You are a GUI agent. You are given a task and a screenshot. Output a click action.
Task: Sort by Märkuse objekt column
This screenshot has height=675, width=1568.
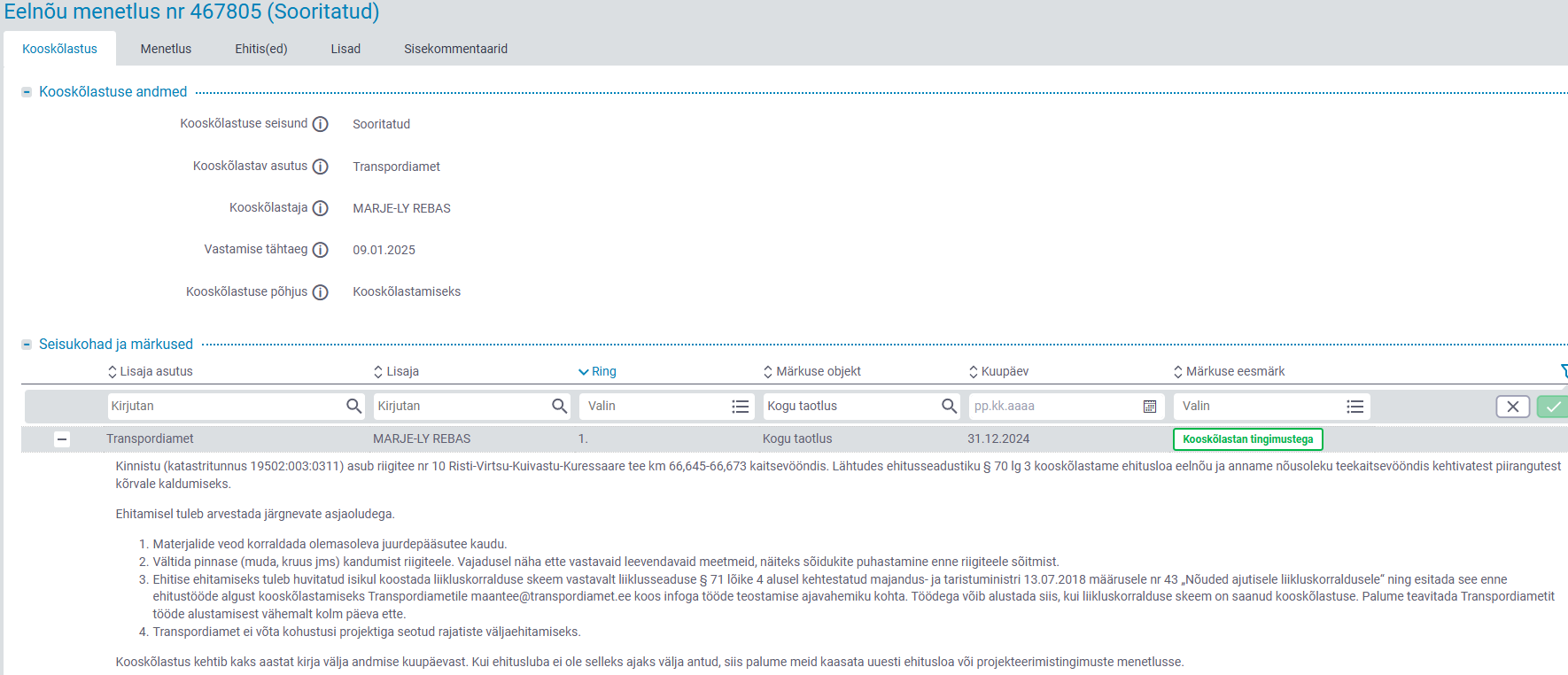tap(811, 371)
